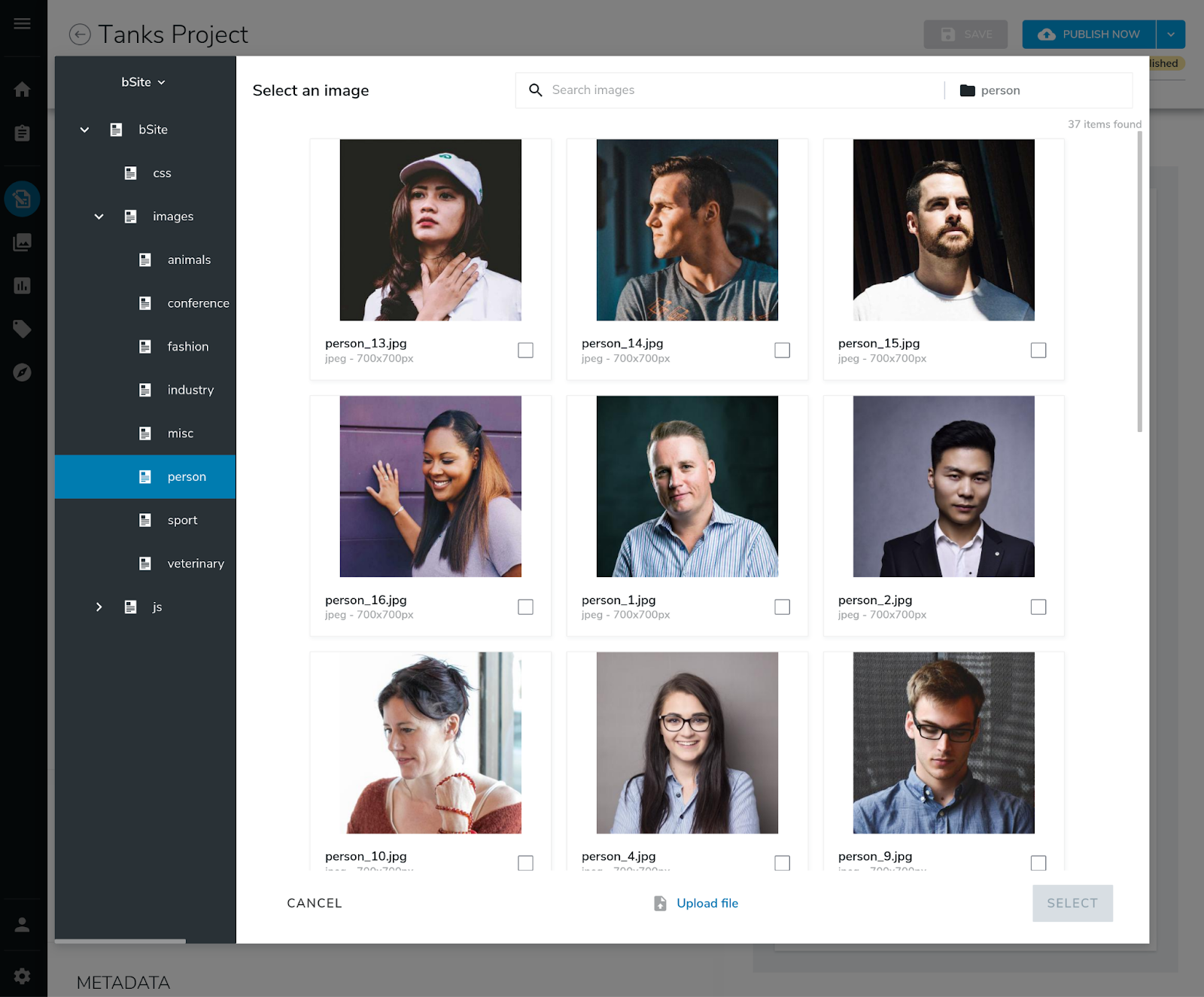Open the analytics chart sidebar icon
The width and height of the screenshot is (1204, 997).
coord(22,286)
